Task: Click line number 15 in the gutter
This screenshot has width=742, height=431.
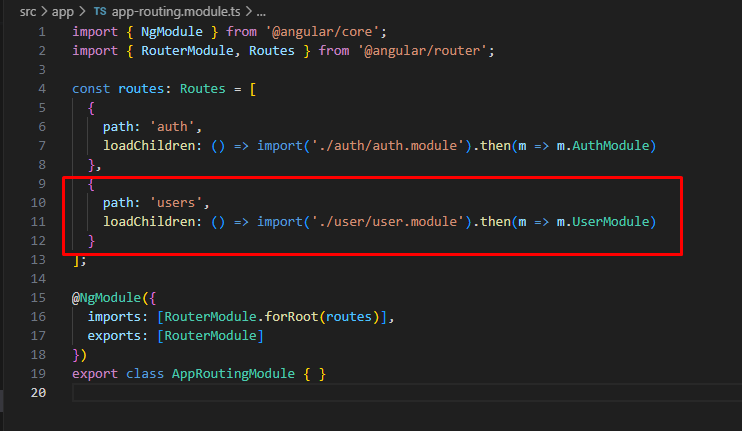Action: point(39,298)
